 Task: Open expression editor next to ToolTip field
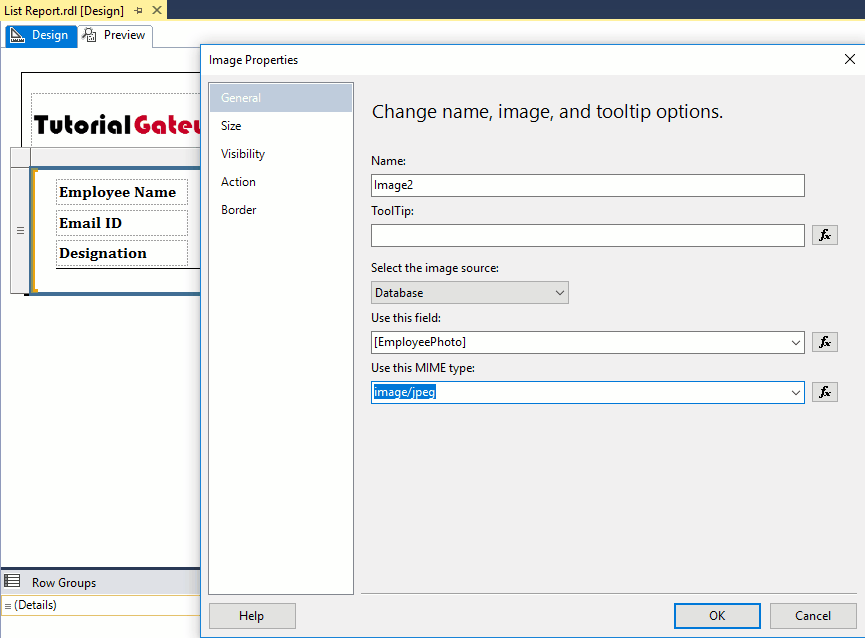tap(824, 235)
